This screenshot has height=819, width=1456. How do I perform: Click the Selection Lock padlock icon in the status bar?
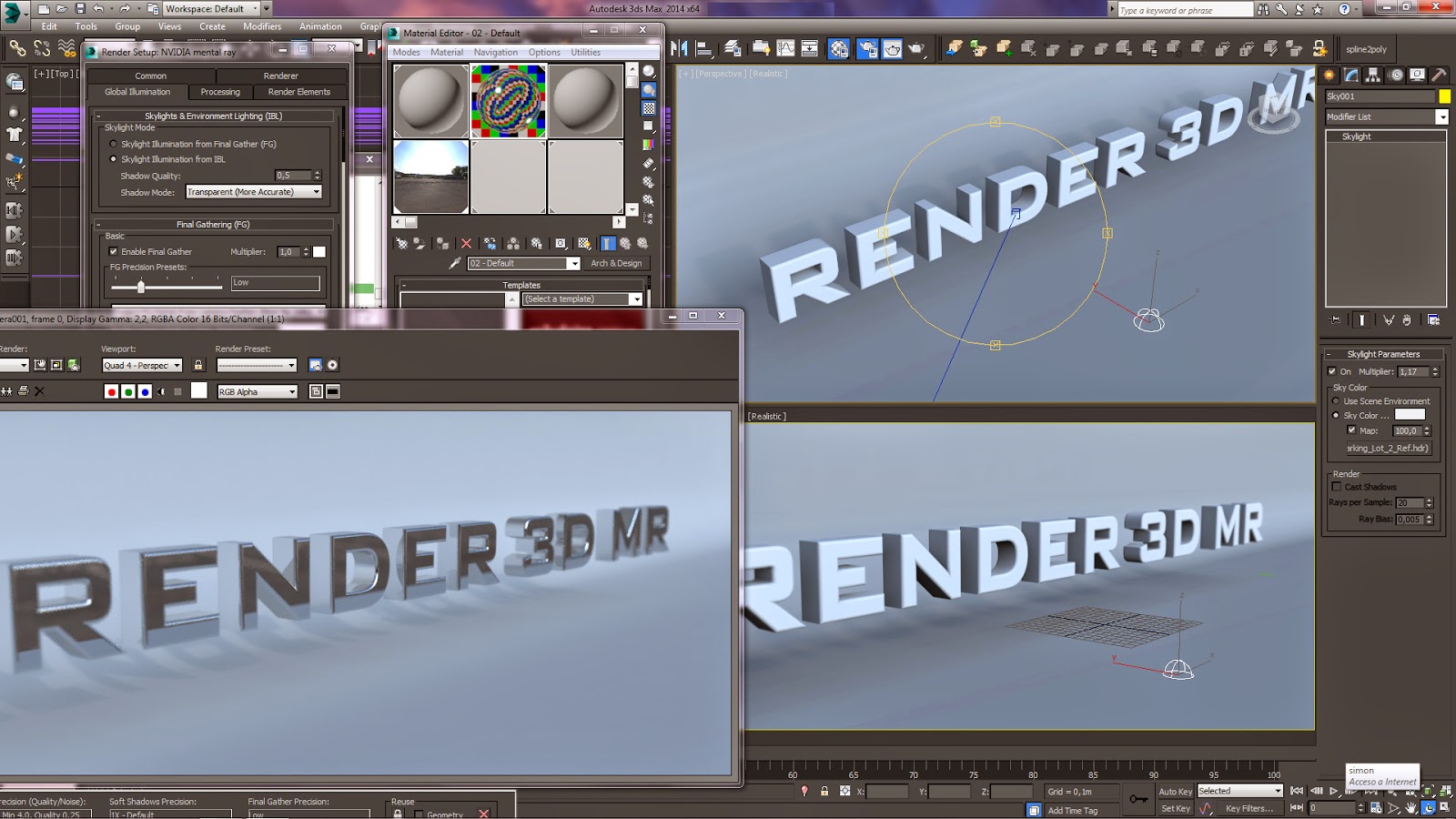(824, 792)
